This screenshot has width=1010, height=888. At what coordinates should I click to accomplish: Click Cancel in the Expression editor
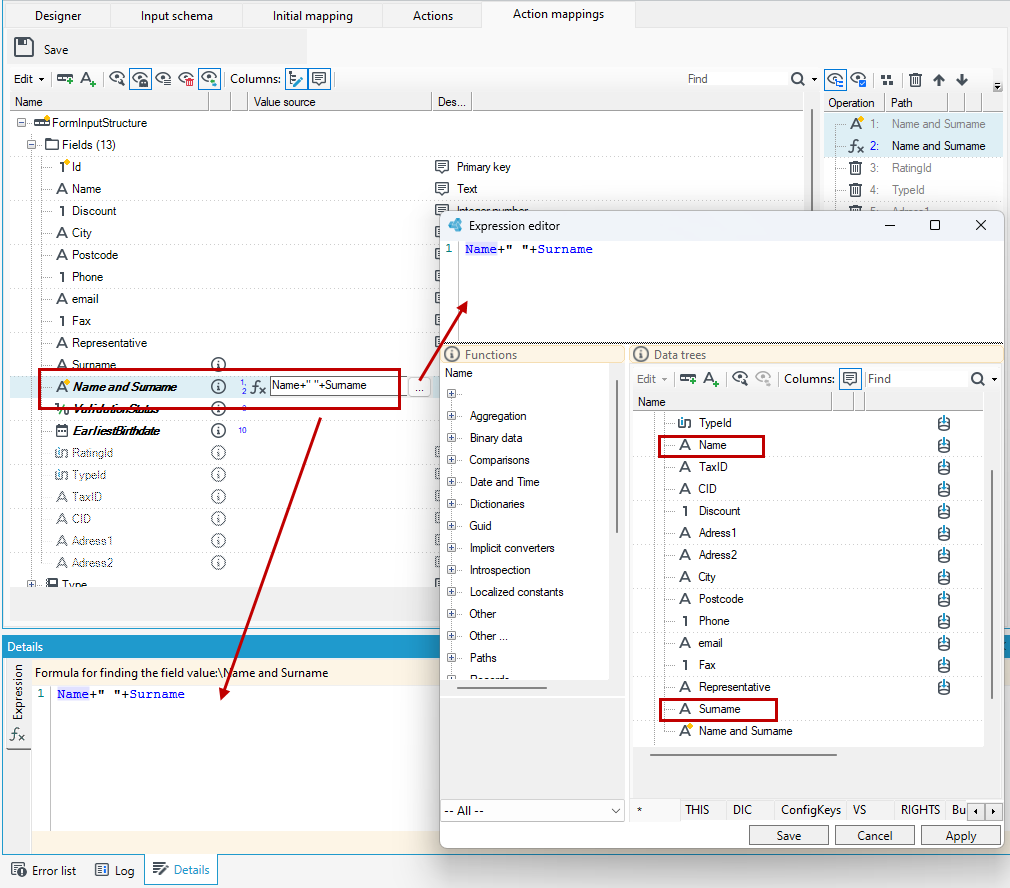874,835
